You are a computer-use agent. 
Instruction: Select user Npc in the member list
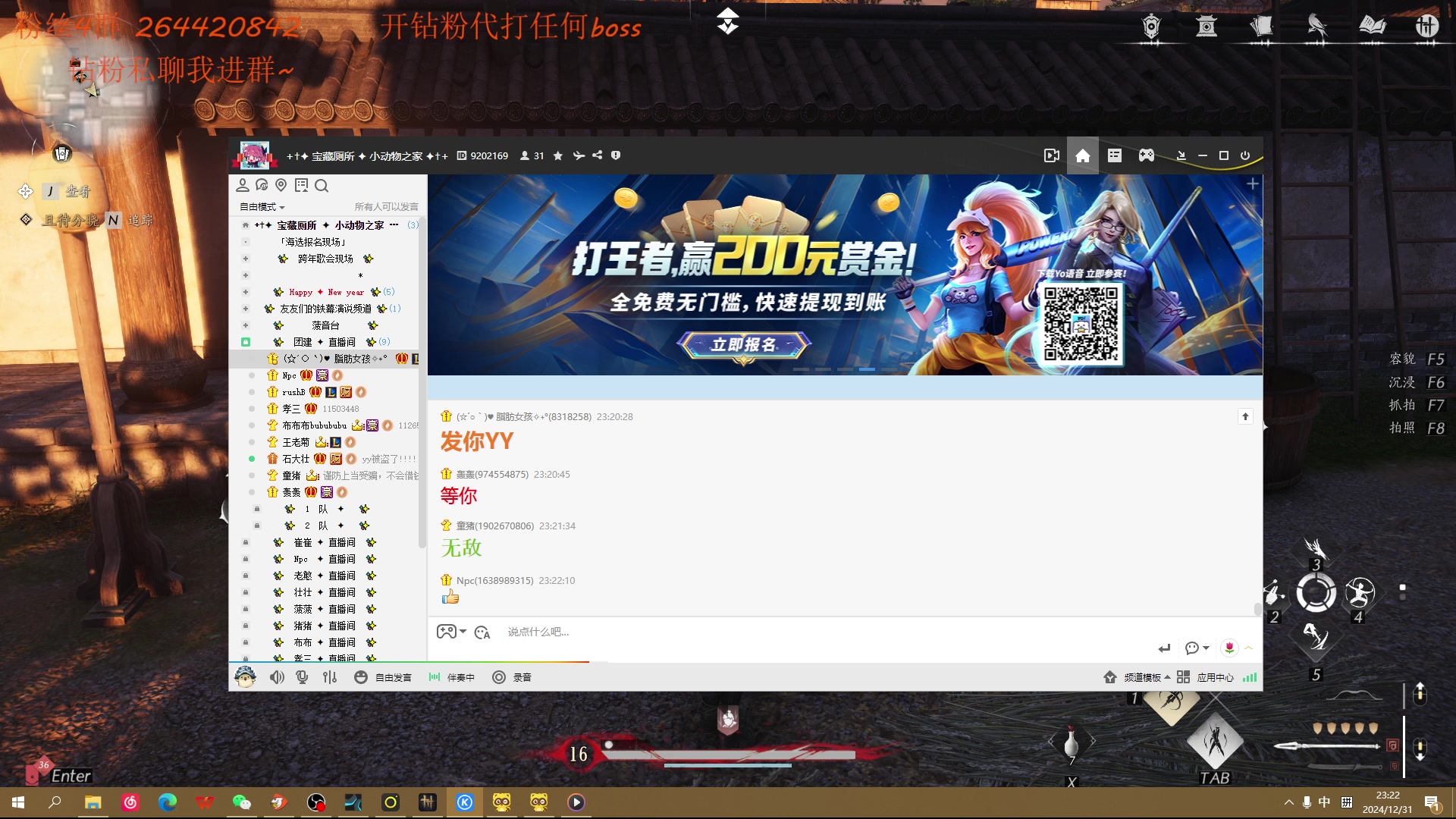289,375
